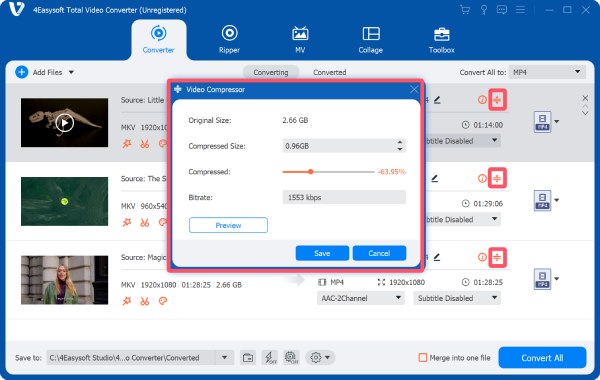Image resolution: width=600 pixels, height=380 pixels.
Task: Click the shopping cart purchase icon
Action: (x=465, y=10)
